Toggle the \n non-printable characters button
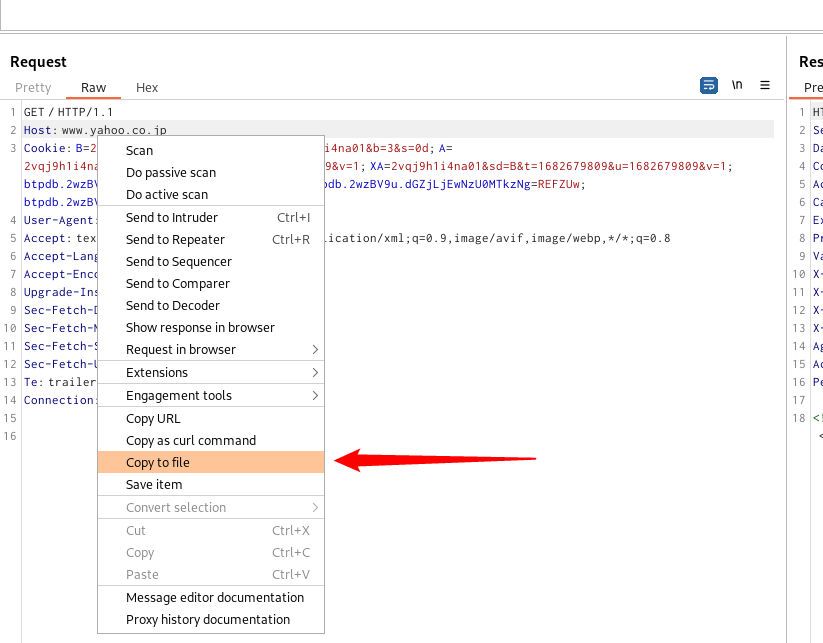Viewport: 823px width, 643px height. click(x=737, y=86)
